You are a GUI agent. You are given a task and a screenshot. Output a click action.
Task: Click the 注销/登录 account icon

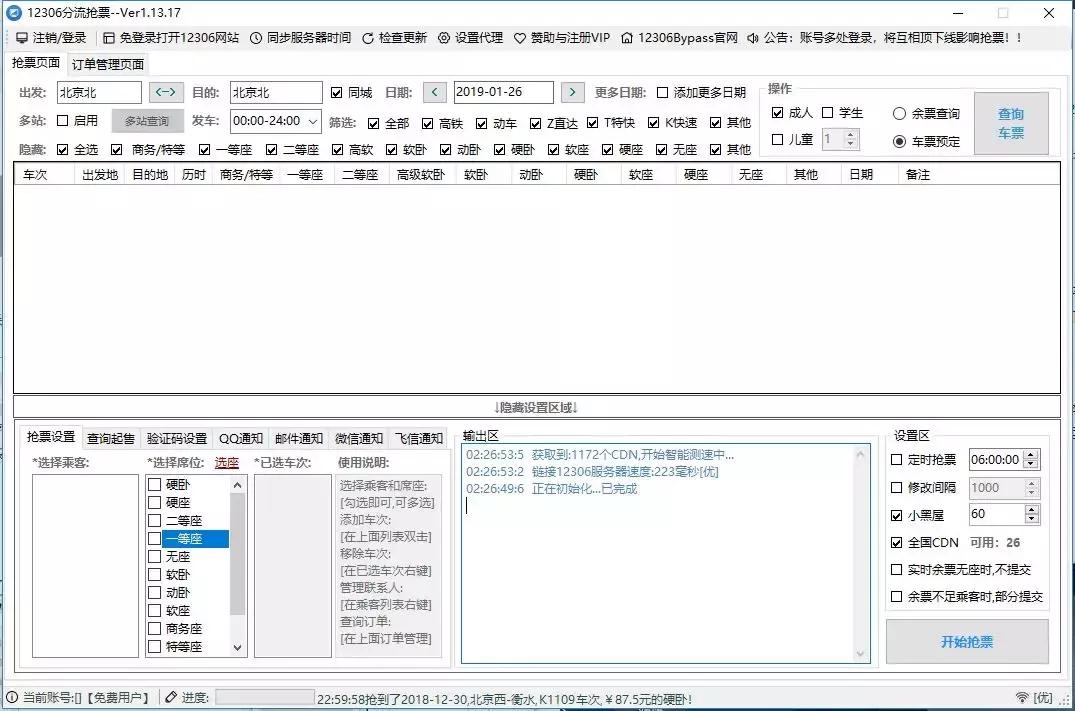tap(22, 38)
